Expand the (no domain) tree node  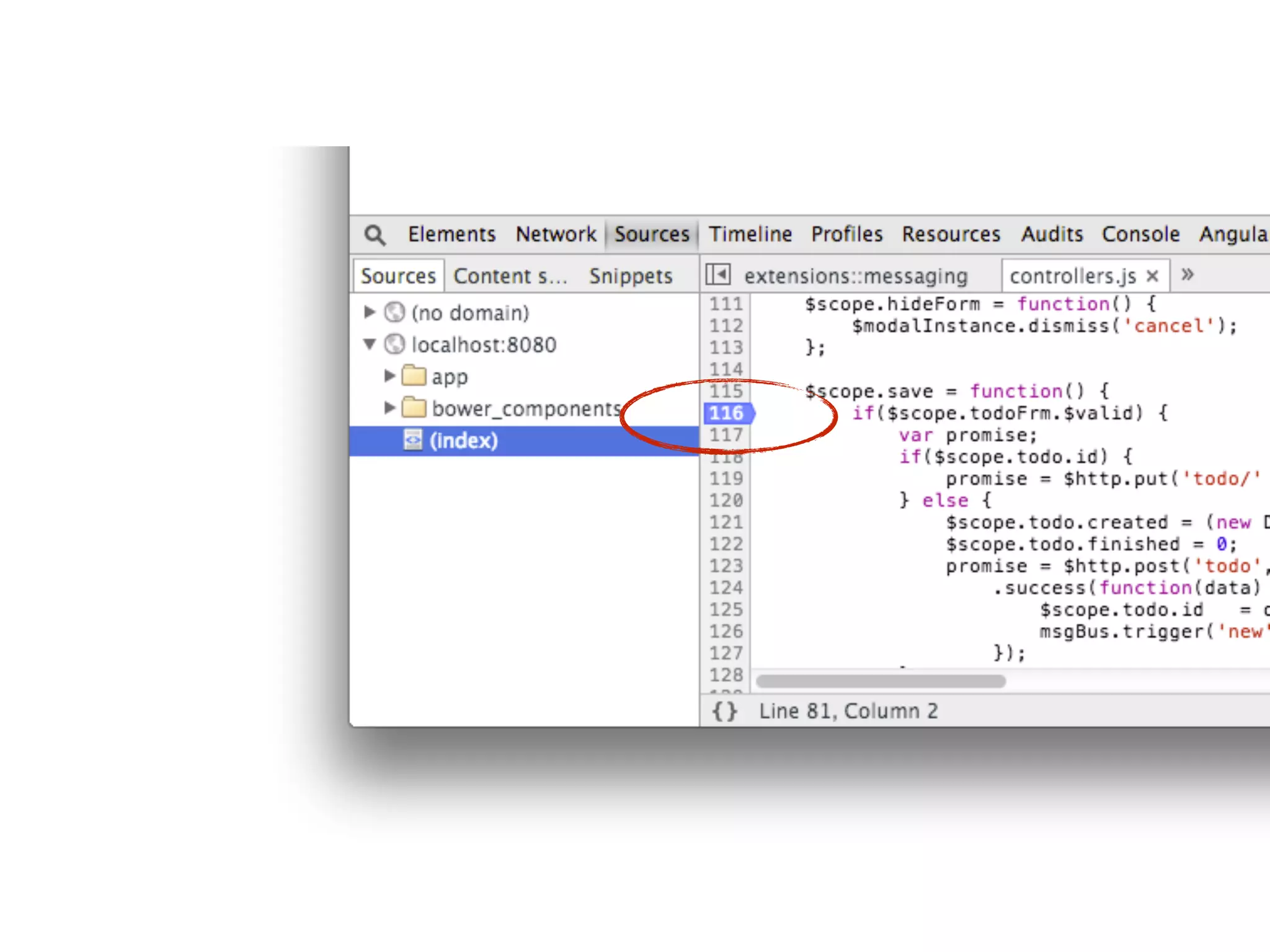370,312
